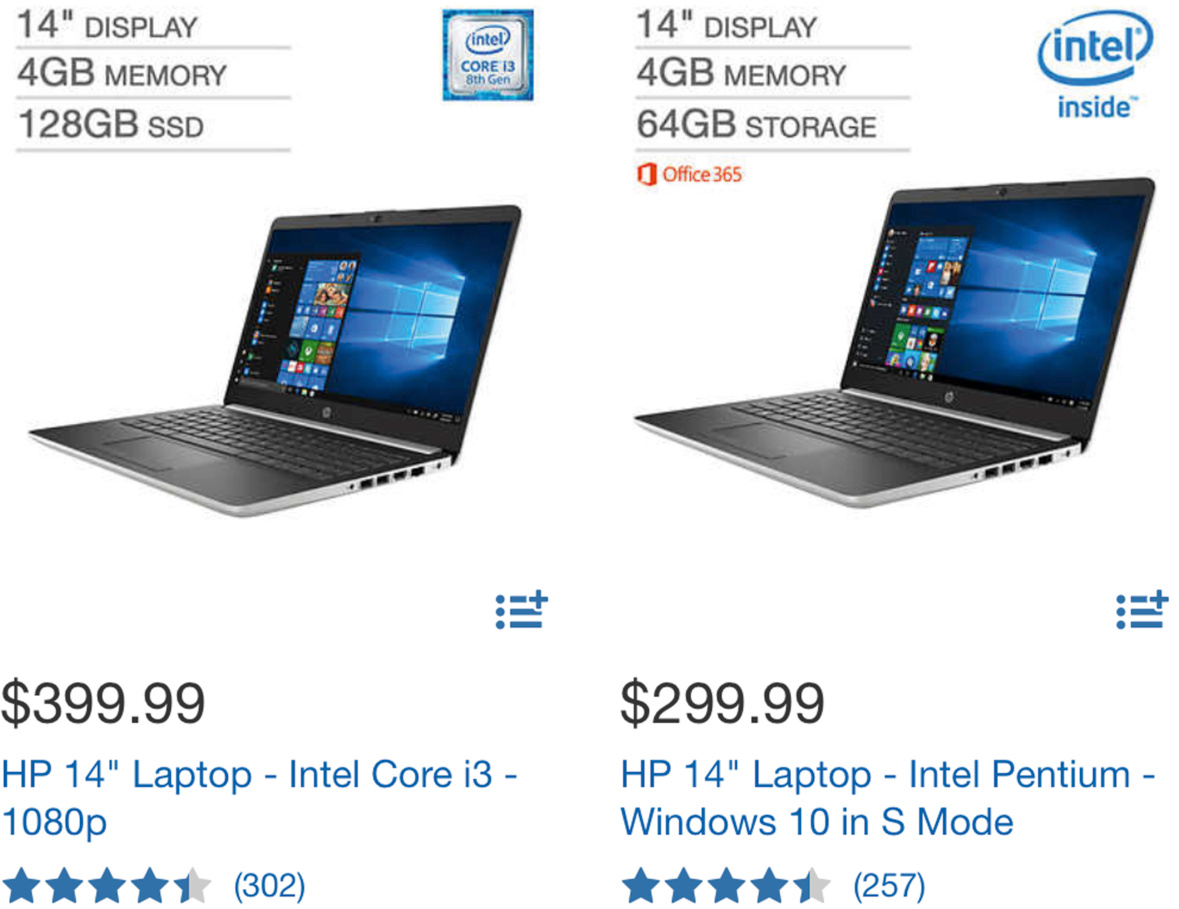Click the Intel Core i3 8th Gen badge
The height and width of the screenshot is (909, 1179).
(x=488, y=55)
